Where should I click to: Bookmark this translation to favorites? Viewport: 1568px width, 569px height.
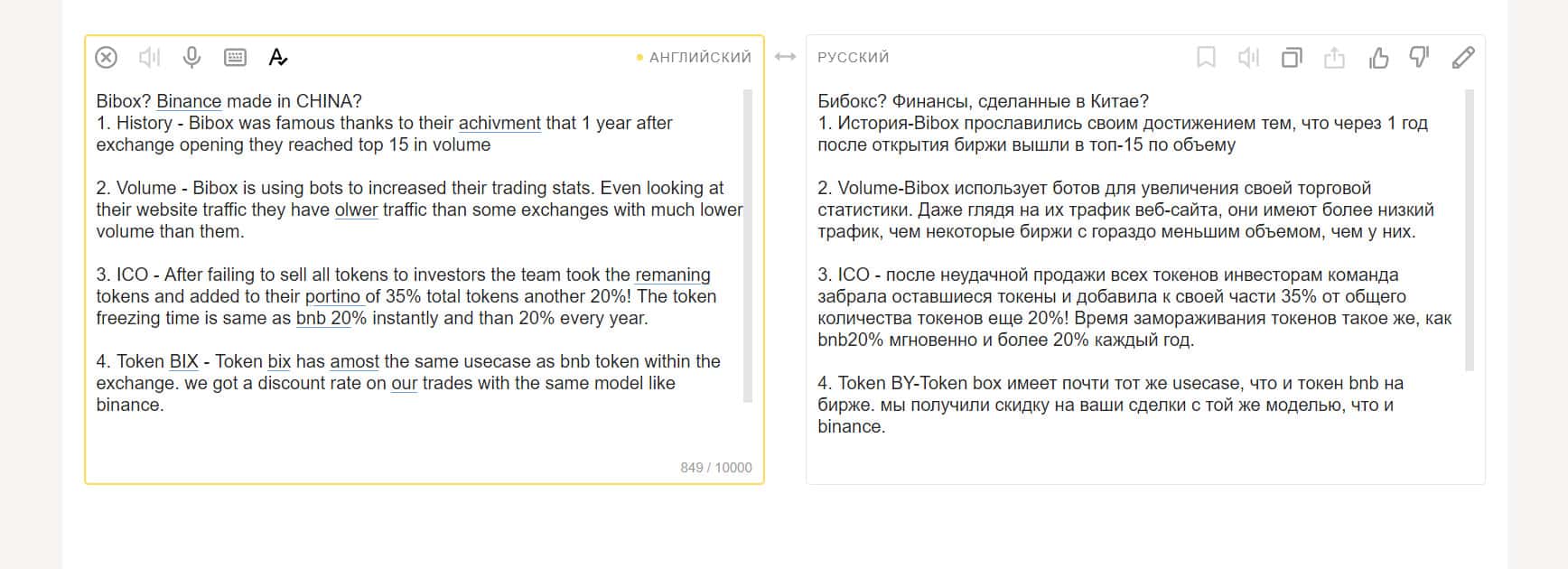coord(1206,58)
